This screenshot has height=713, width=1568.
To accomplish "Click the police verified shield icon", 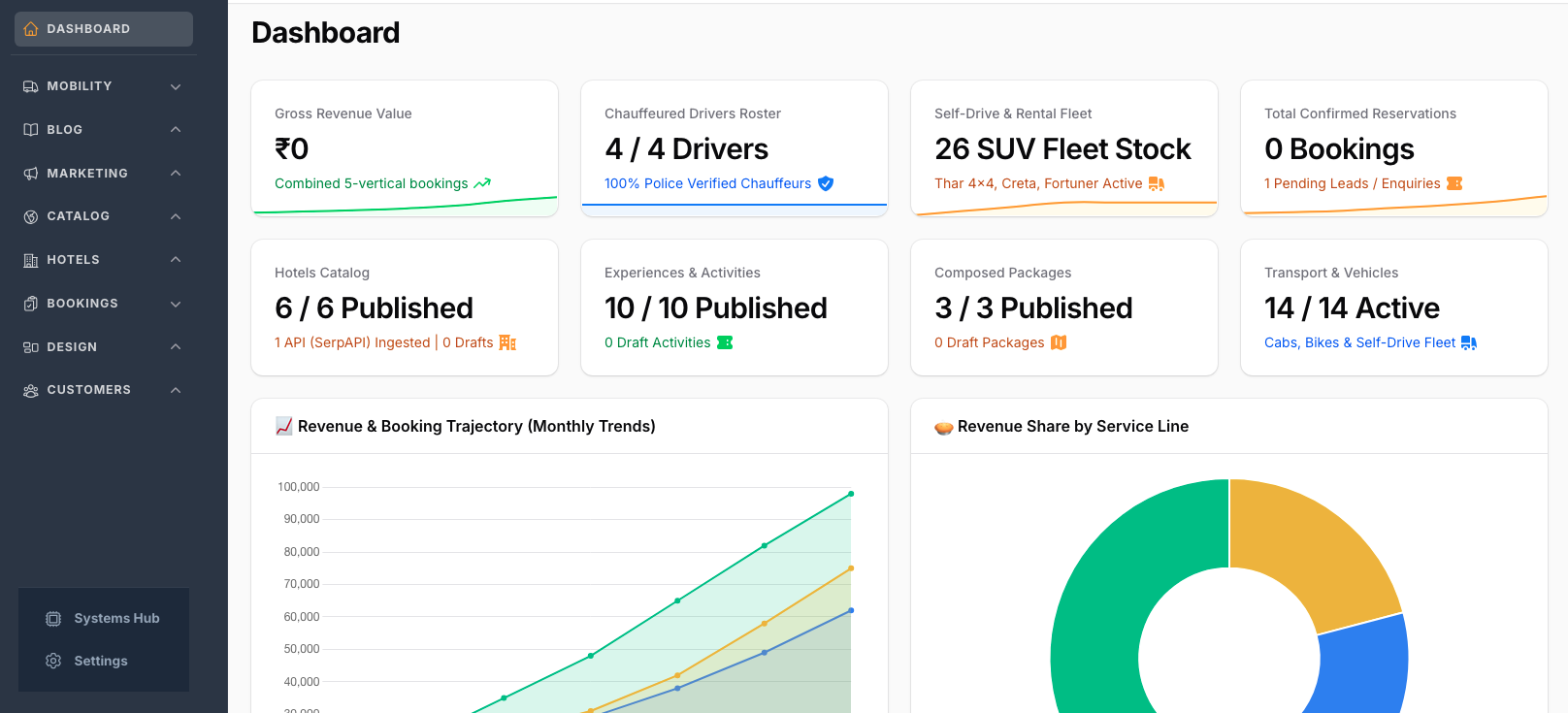I will tap(826, 183).
